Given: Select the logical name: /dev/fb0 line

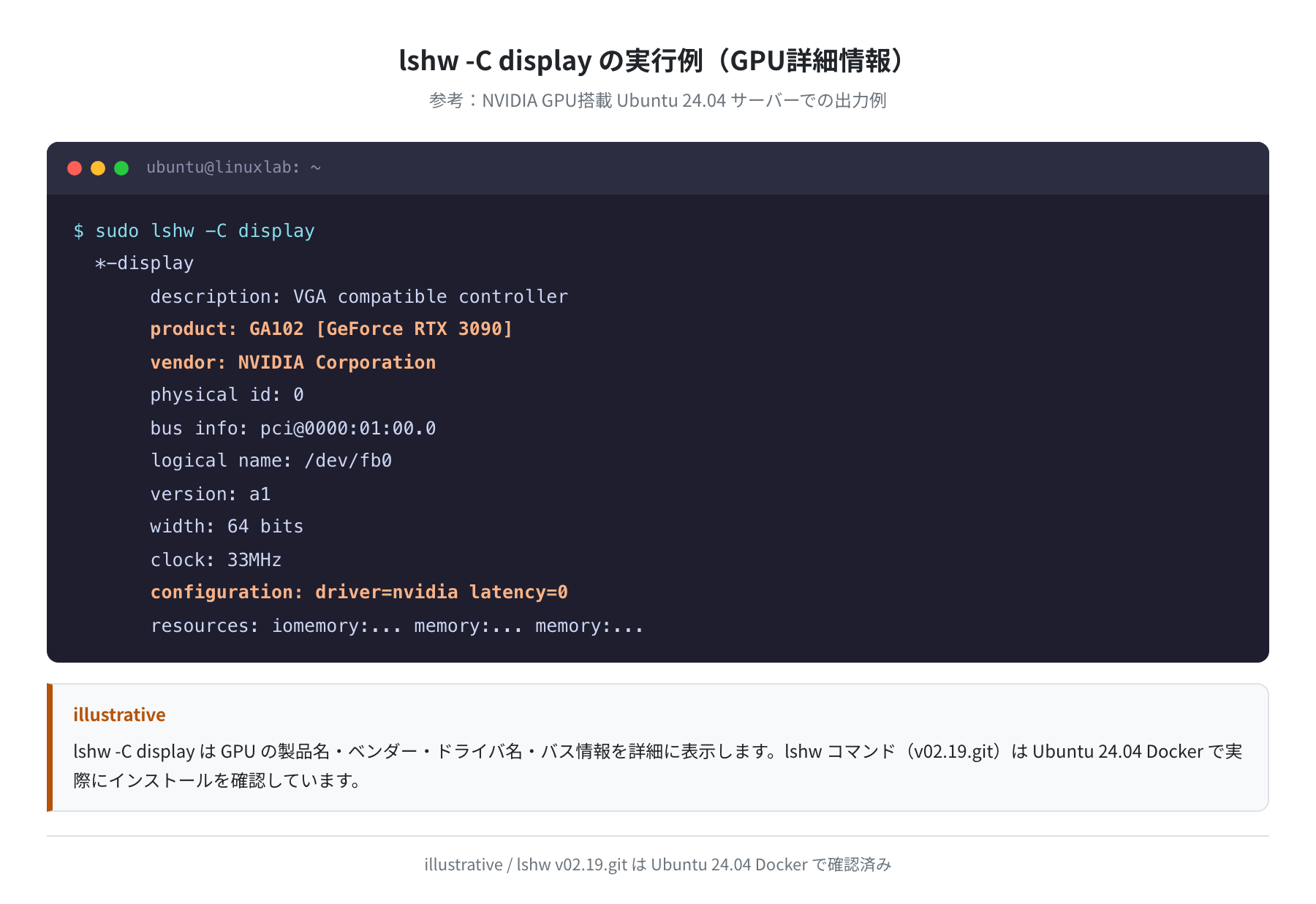Looking at the screenshot, I should (271, 461).
